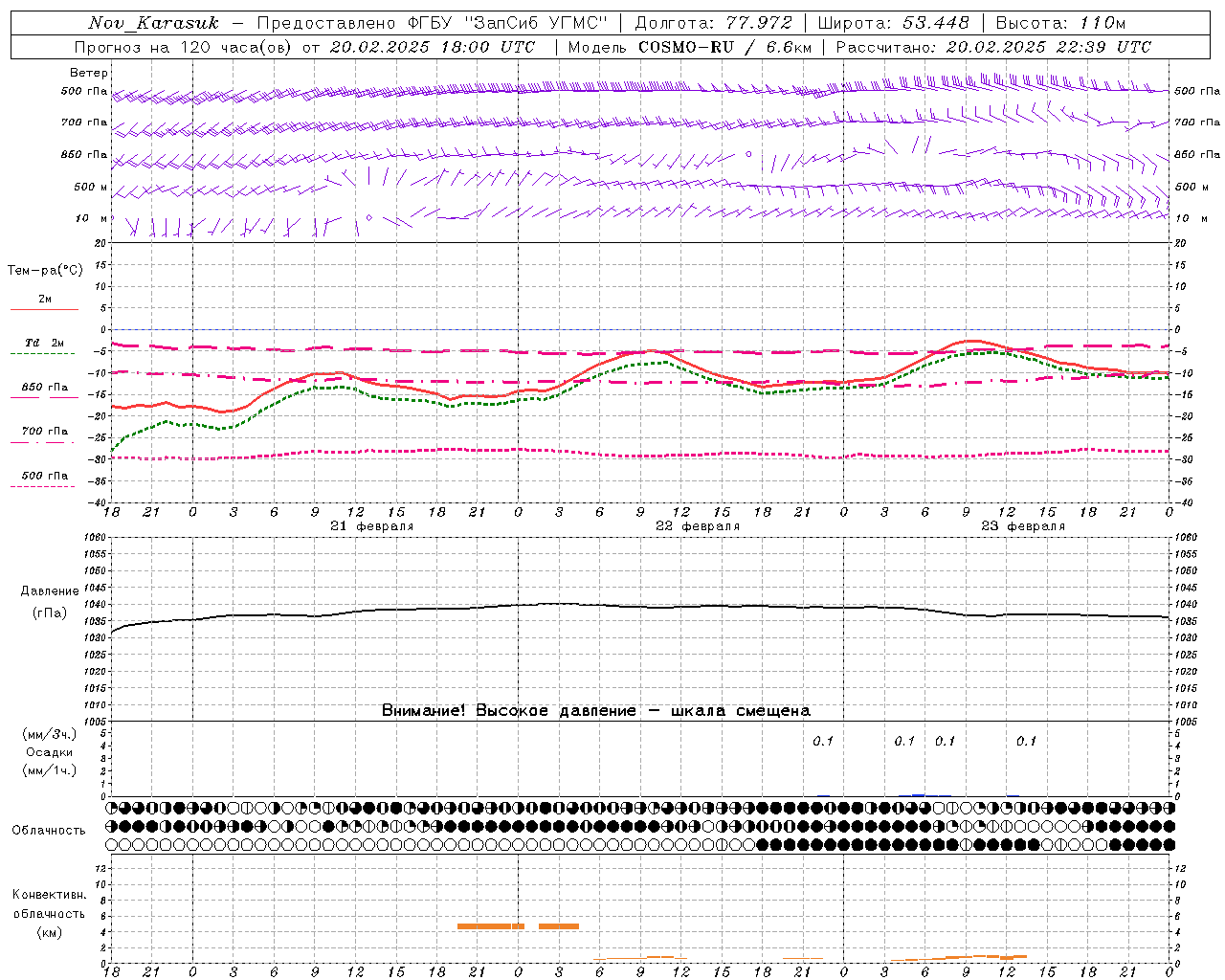This screenshot has height=980, width=1225.
Task: Click the latitude value Широта: 53.448
Action: click(893, 23)
